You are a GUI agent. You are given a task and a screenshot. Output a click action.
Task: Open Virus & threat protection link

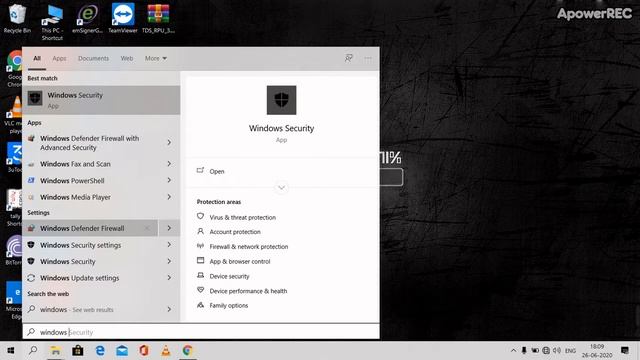[x=242, y=218]
